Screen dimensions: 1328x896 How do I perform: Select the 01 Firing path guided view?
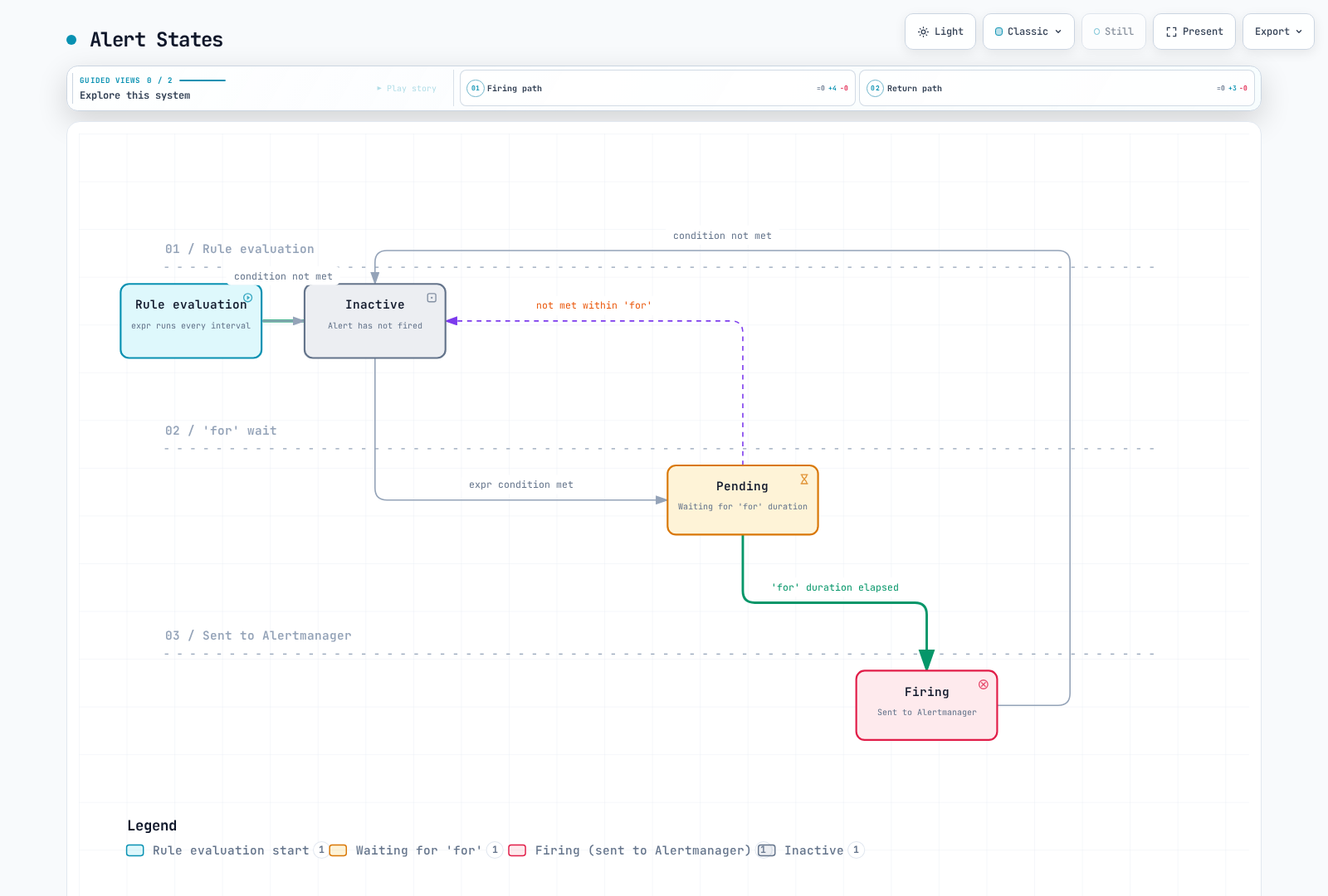pos(657,88)
